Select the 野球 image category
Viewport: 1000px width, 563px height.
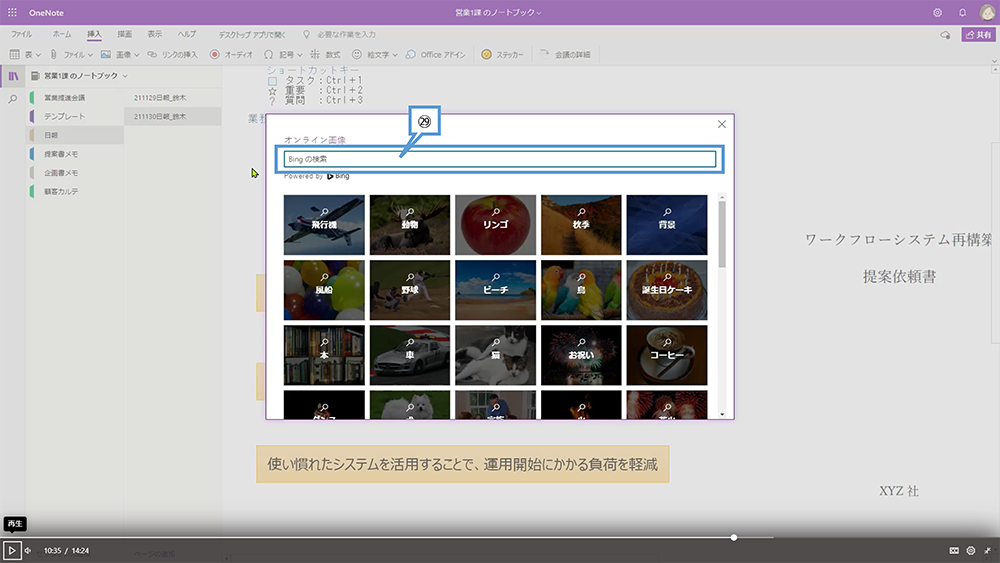pyautogui.click(x=409, y=290)
